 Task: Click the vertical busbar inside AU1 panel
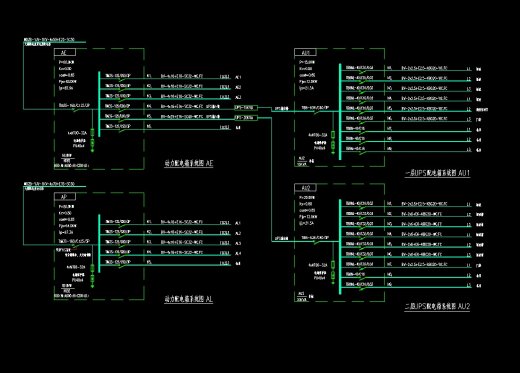[340, 112]
